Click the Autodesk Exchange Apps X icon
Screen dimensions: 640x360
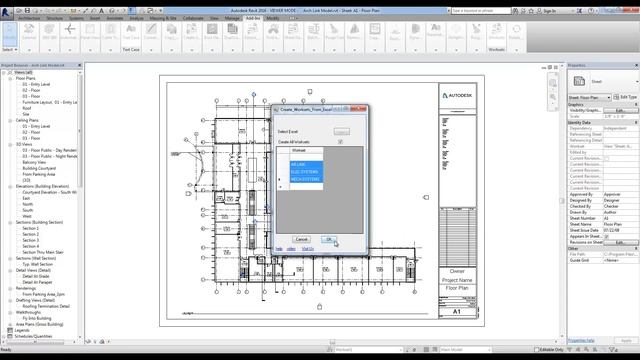tap(579, 11)
